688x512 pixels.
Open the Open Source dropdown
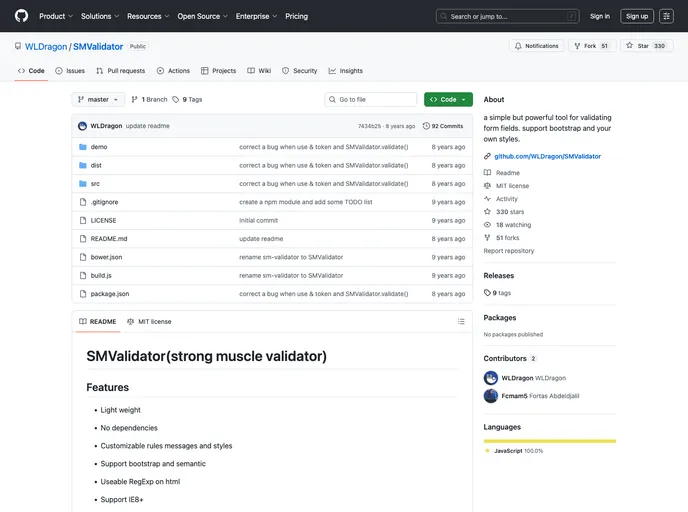click(202, 16)
